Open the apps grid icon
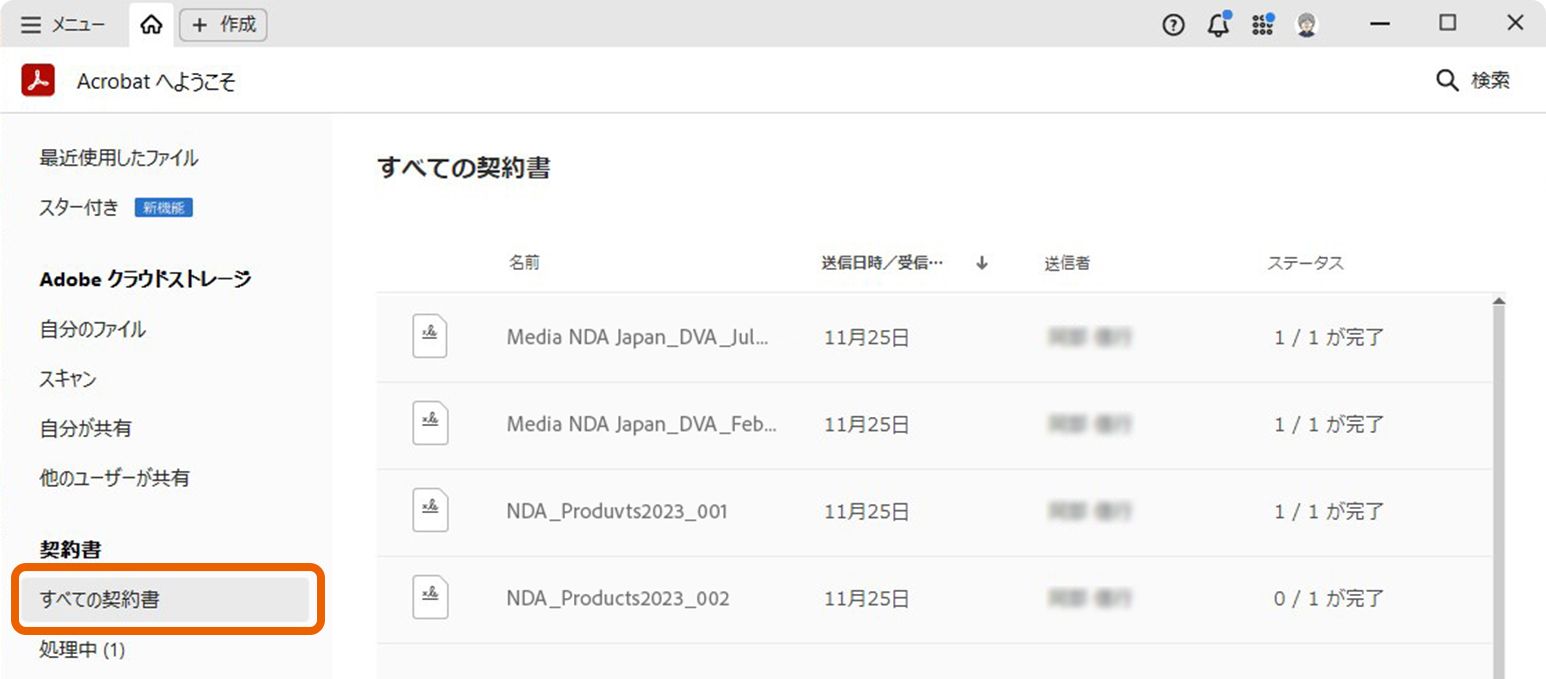The height and width of the screenshot is (679, 1546). point(1263,25)
